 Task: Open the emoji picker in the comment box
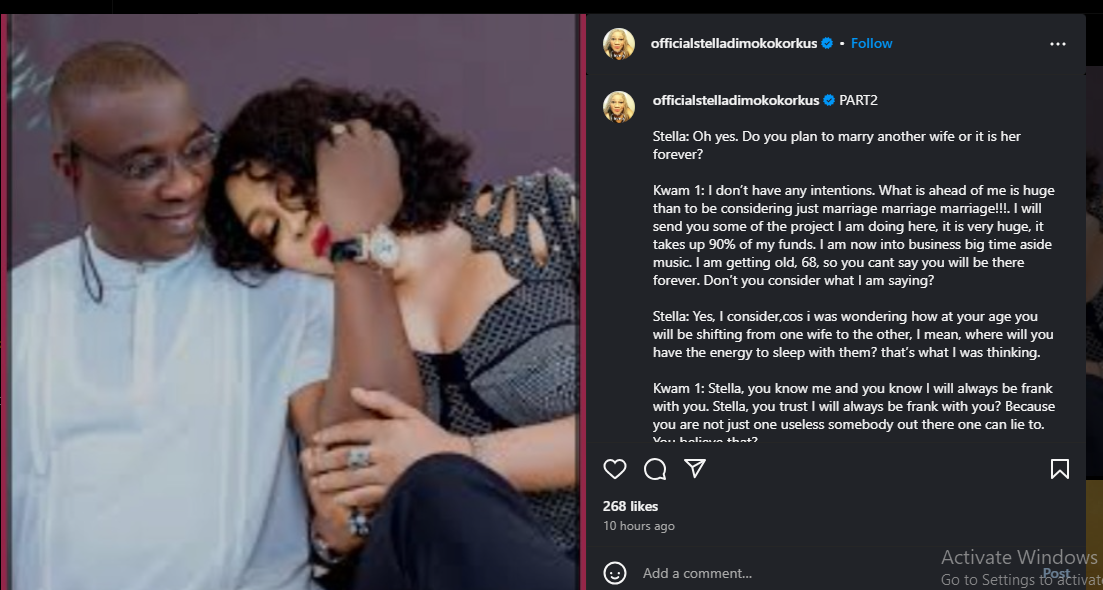[x=615, y=573]
